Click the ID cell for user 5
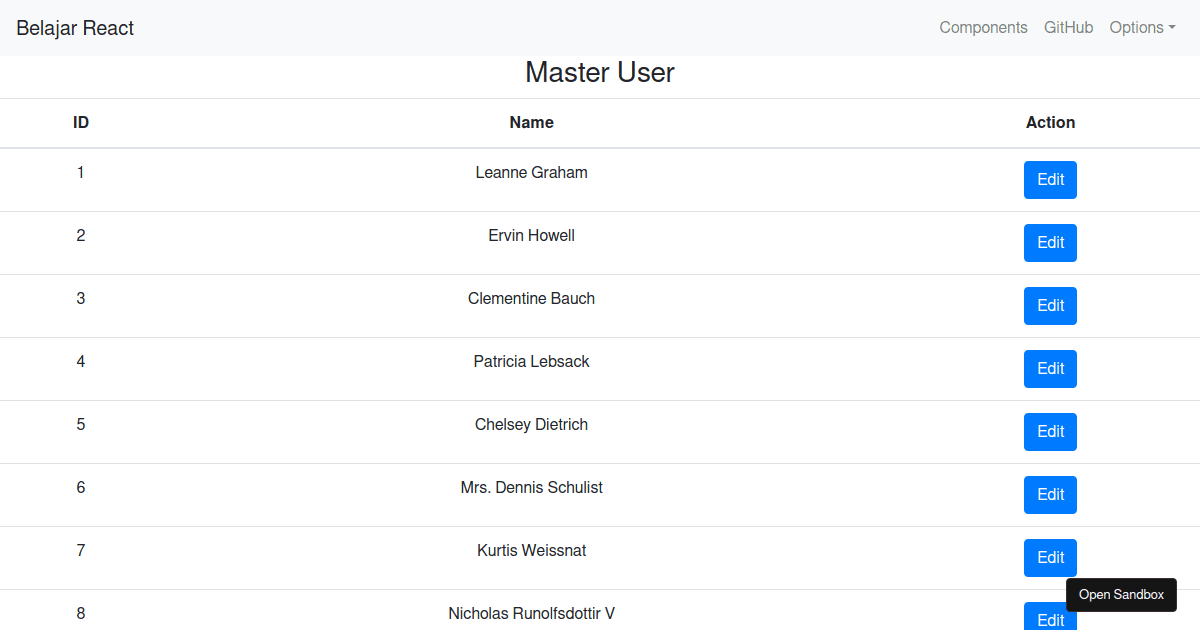This screenshot has height=630, width=1200. click(81, 425)
